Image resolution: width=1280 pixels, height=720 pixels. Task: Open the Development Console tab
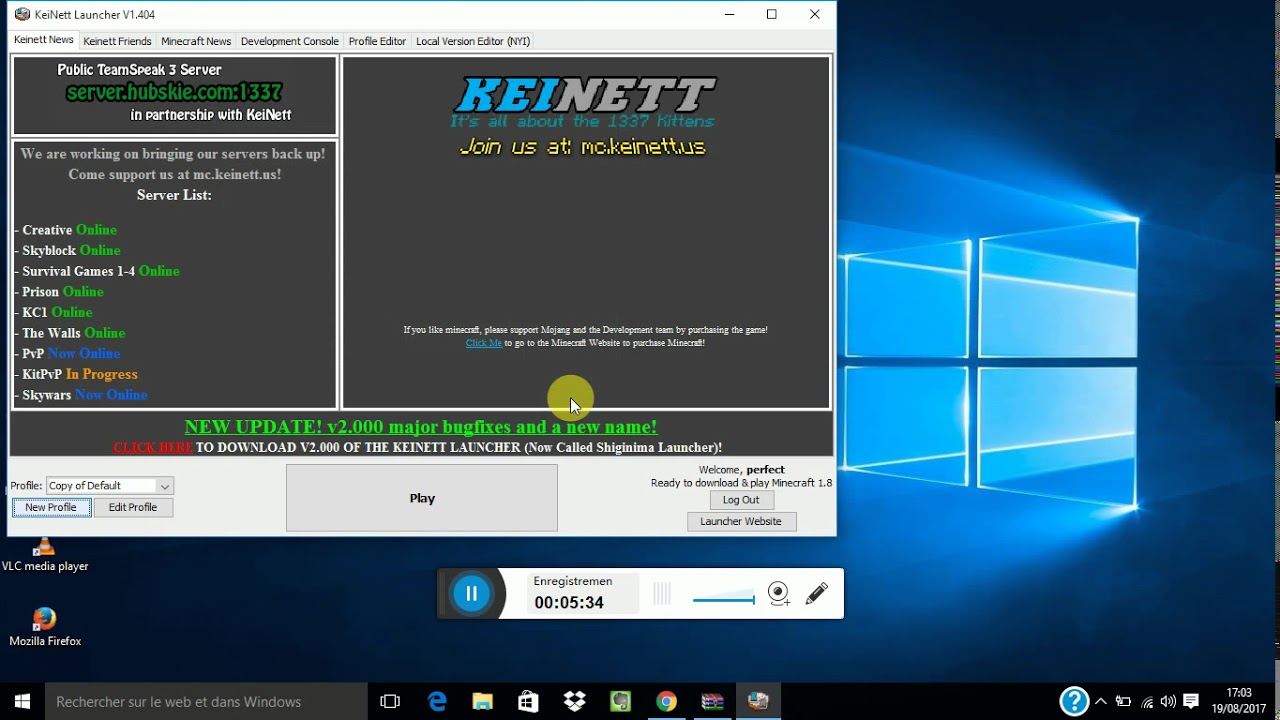pos(290,41)
